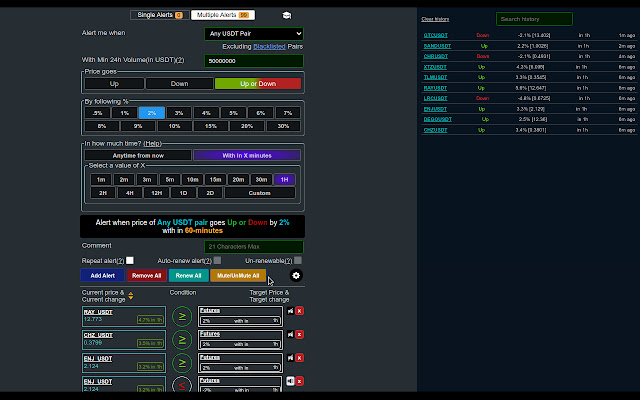Select the 2% change option
Image resolution: width=640 pixels, height=400 pixels.
coord(152,113)
